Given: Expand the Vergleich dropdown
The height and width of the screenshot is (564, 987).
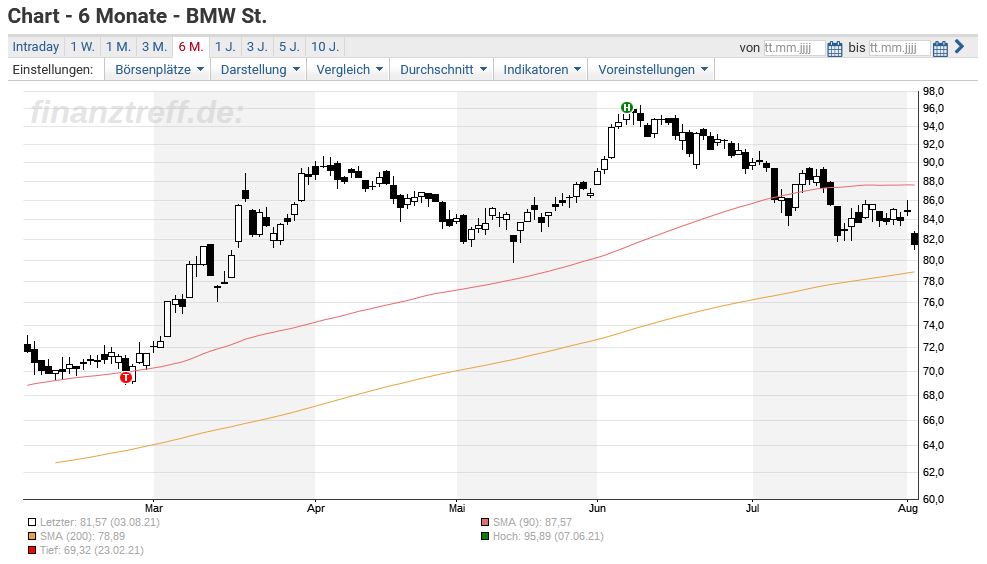Looking at the screenshot, I should pyautogui.click(x=349, y=70).
